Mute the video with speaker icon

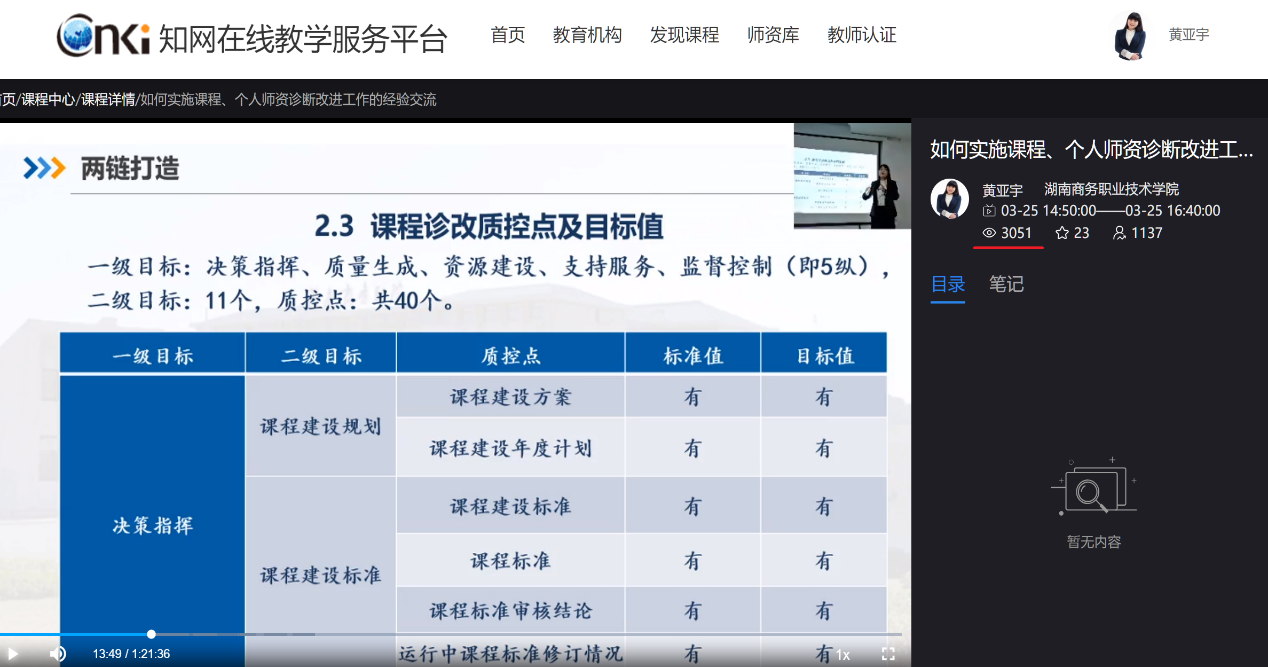point(58,654)
